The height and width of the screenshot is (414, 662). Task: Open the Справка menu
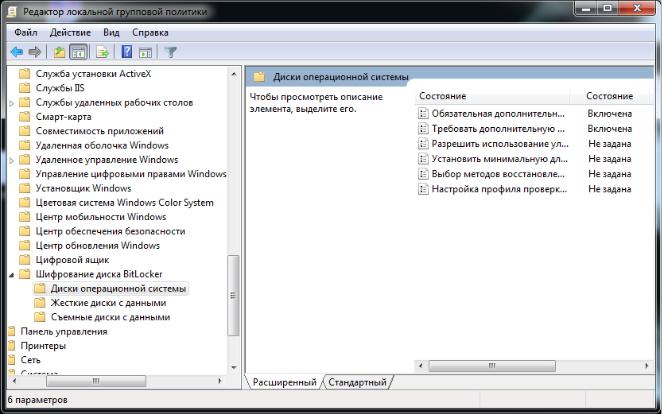pos(150,32)
